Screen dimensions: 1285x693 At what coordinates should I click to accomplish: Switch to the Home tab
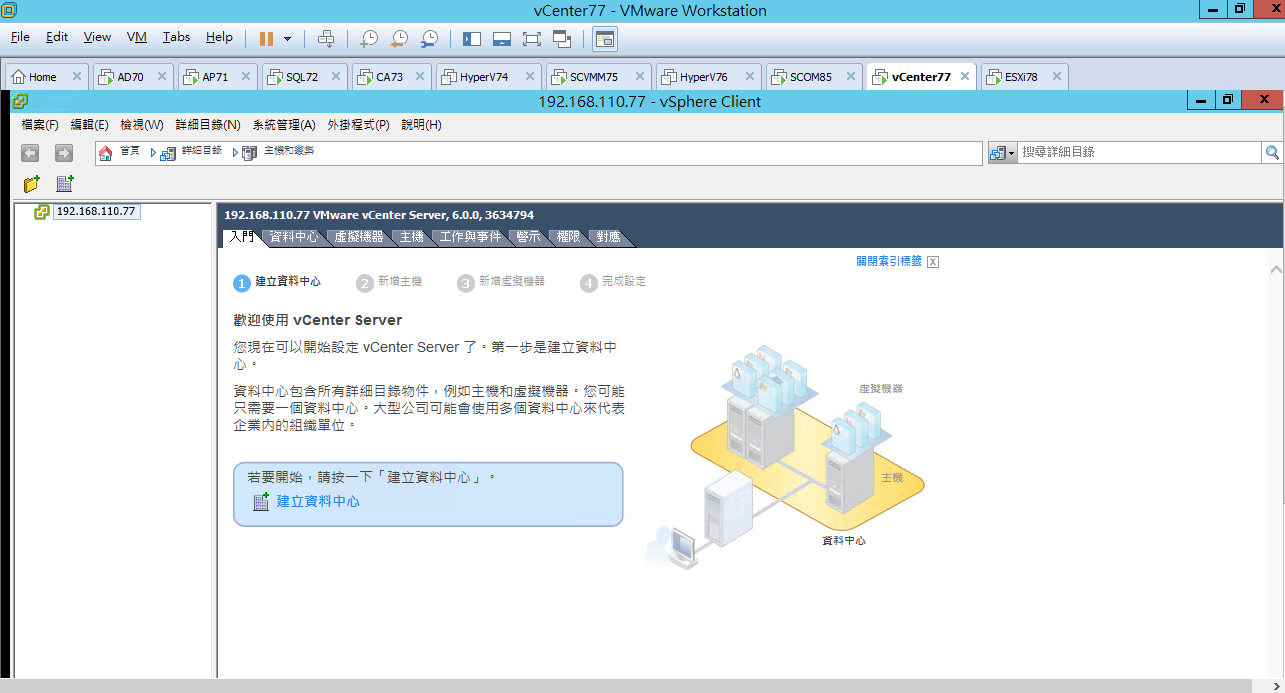coord(43,77)
